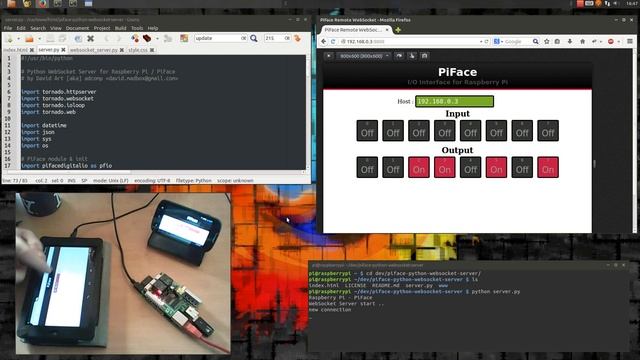Open the Document menu in Geany
The height and width of the screenshot is (360, 640).
pyautogui.click(x=77, y=28)
